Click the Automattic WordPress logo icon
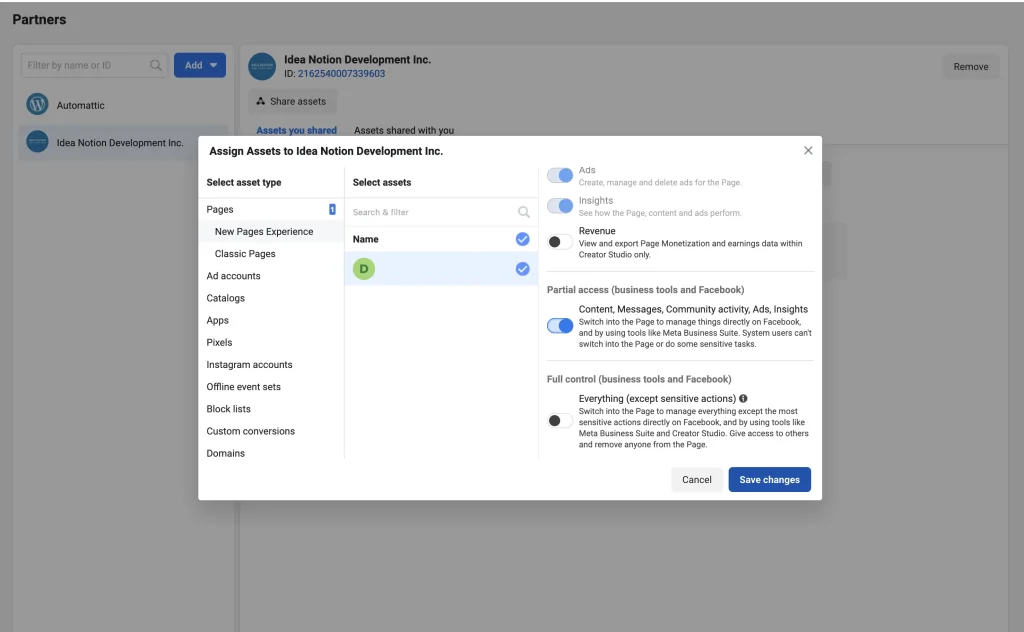This screenshot has height=632, width=1024. pos(37,105)
